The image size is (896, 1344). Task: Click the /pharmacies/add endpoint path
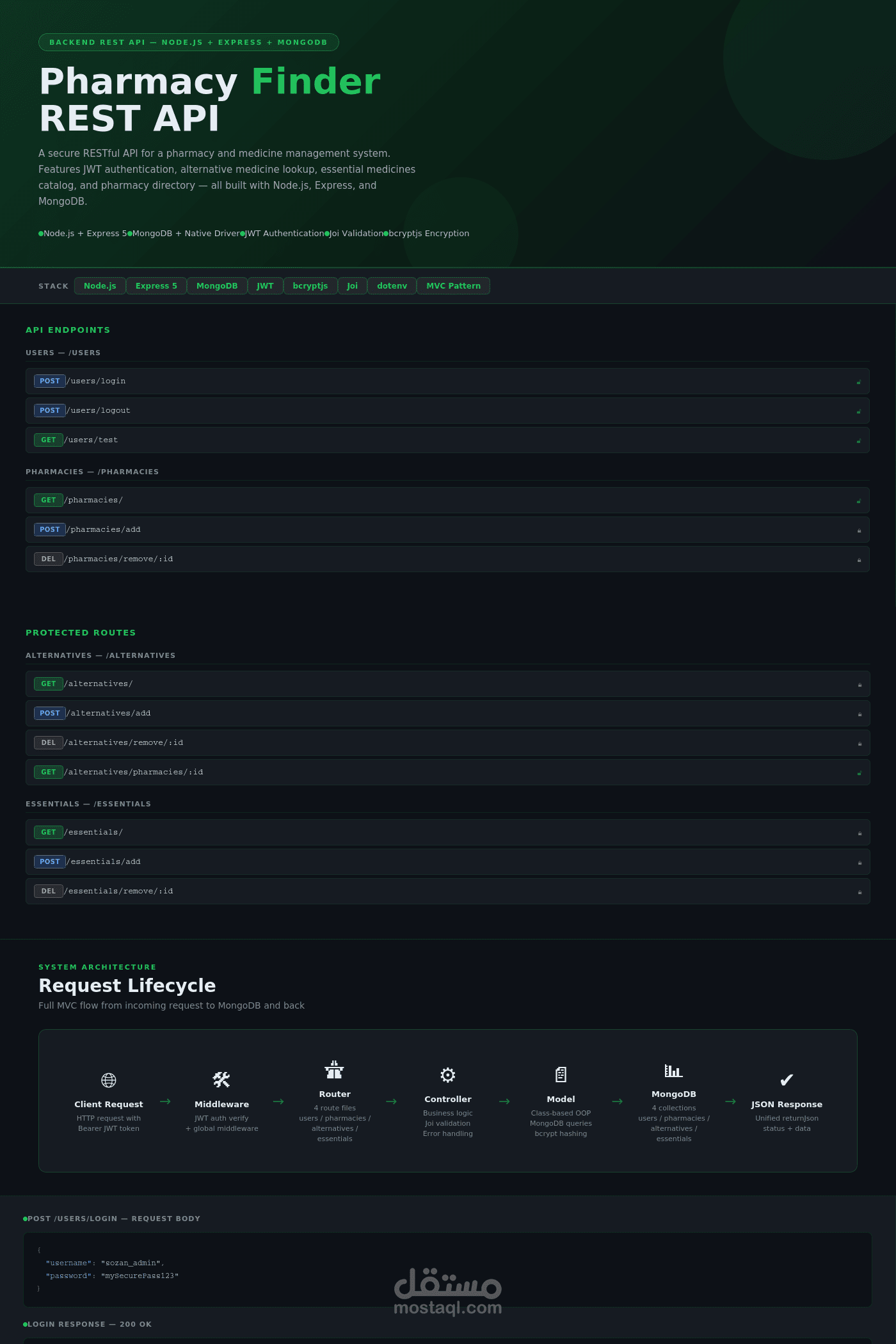pyautogui.click(x=103, y=529)
